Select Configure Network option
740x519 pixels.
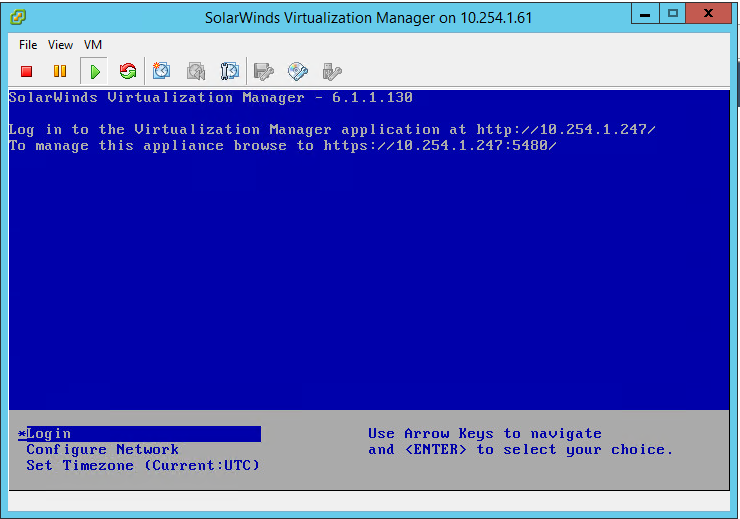pos(102,450)
